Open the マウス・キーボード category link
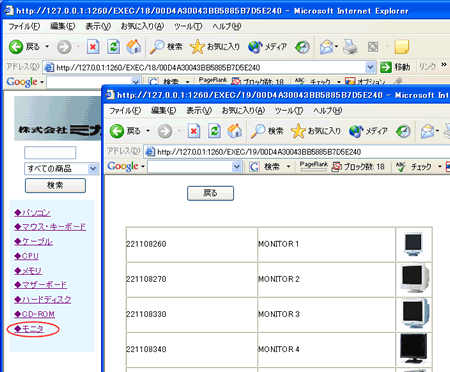 [x=50, y=227]
